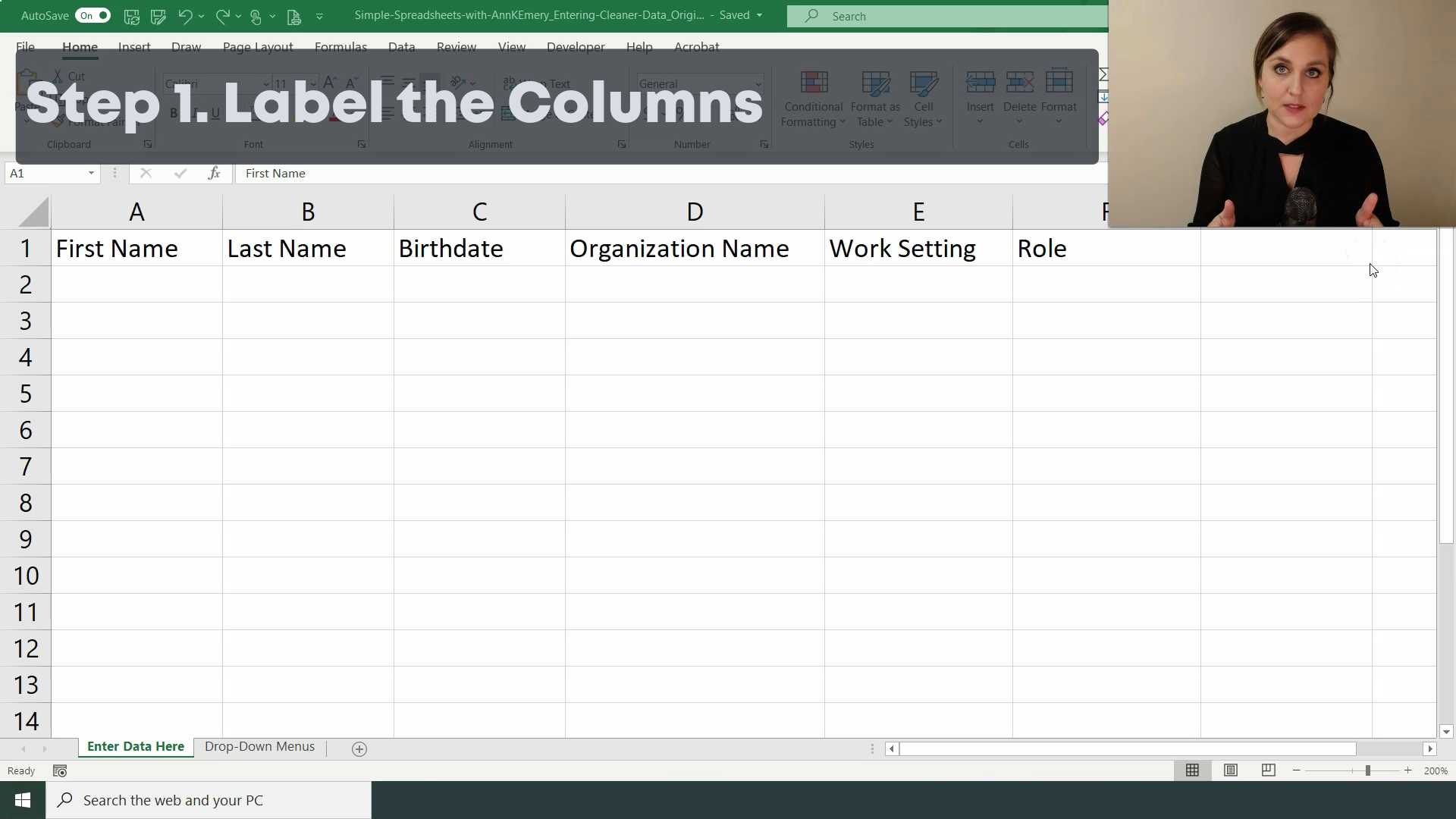Select the View ribbon tab

tap(512, 47)
